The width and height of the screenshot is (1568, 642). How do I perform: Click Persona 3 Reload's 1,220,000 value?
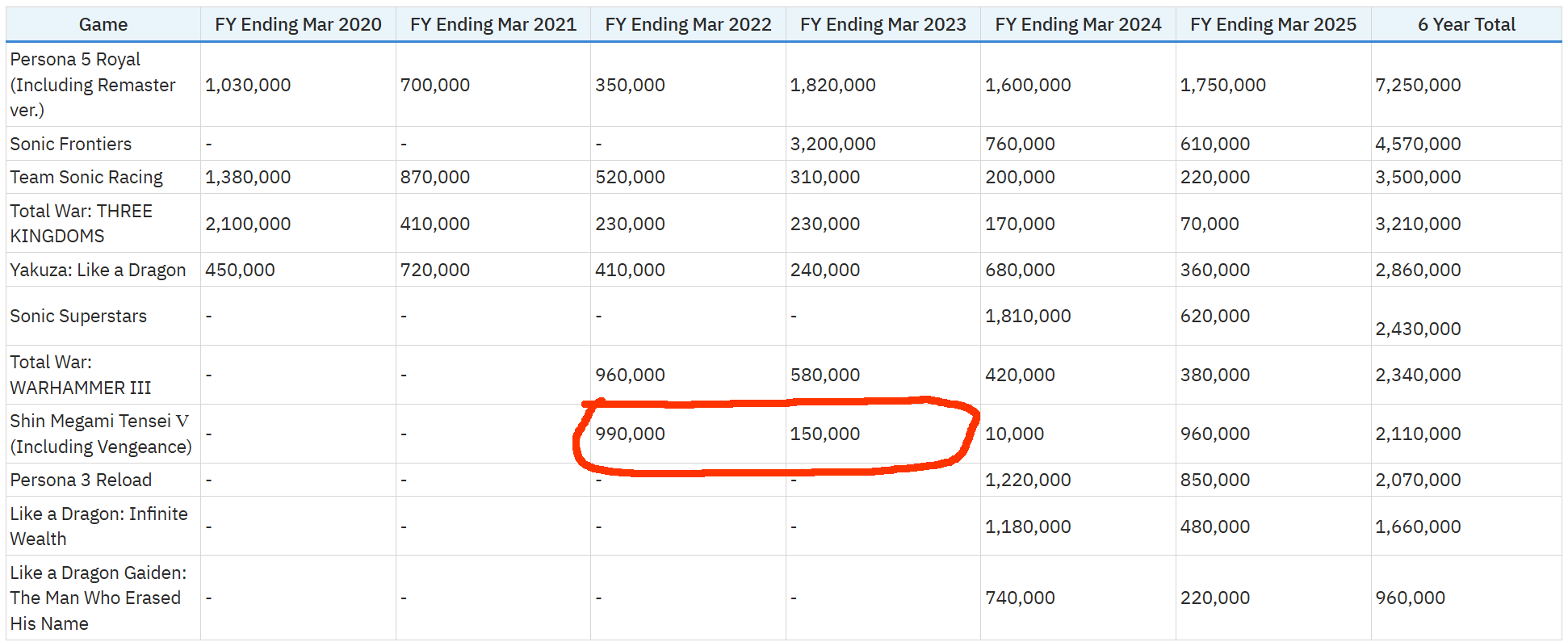[x=1028, y=480]
